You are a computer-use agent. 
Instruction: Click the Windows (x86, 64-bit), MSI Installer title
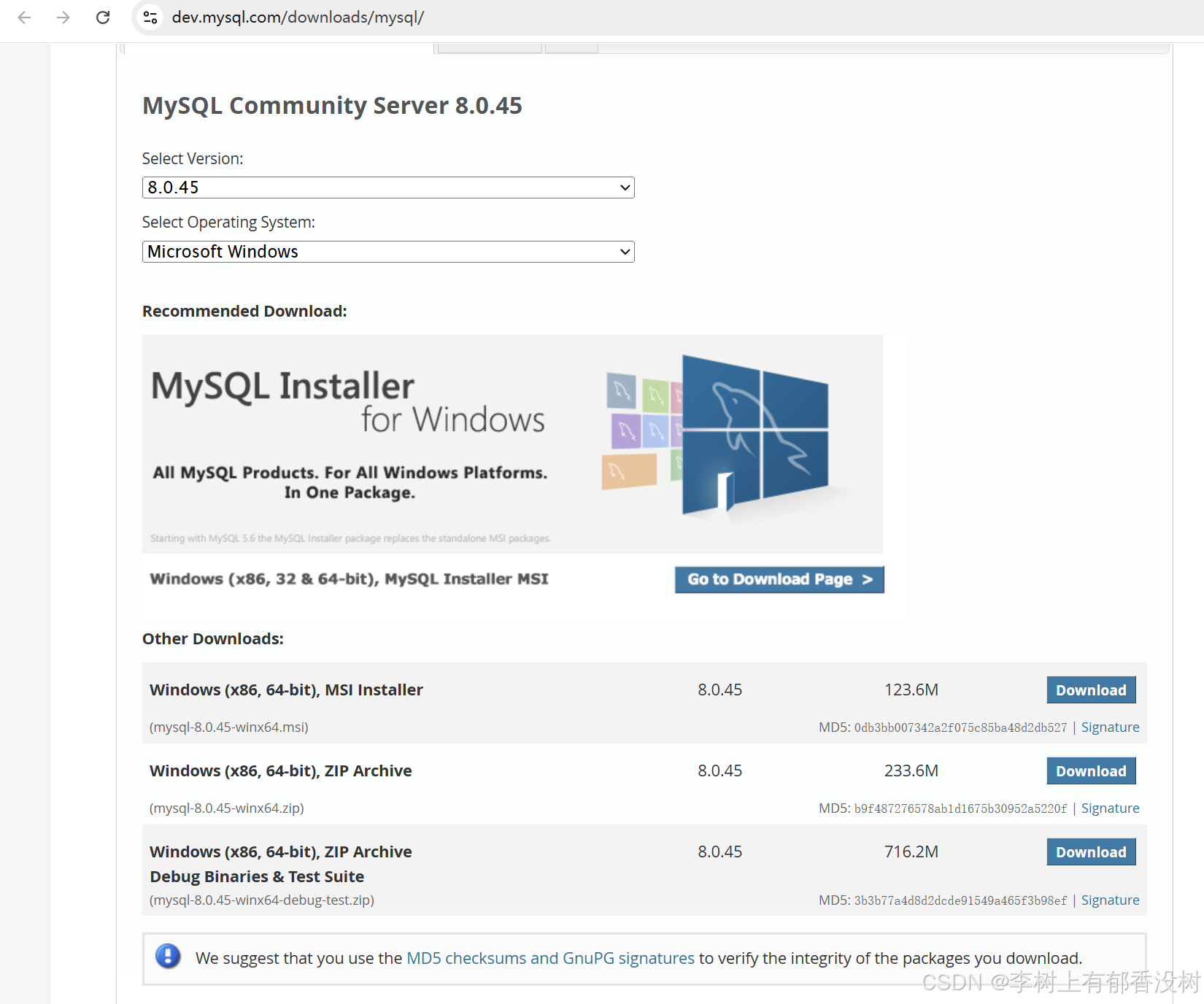point(286,690)
